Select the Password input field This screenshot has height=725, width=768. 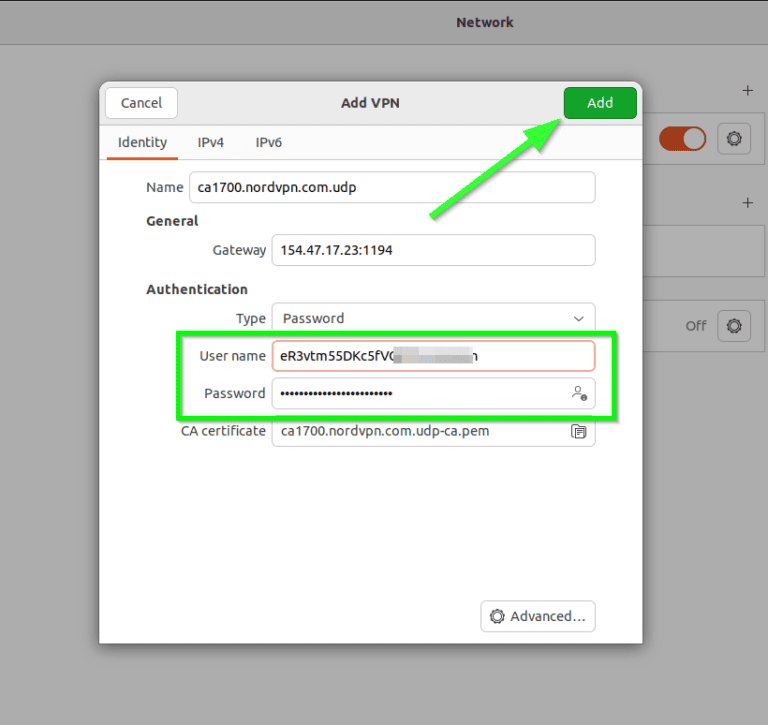point(420,394)
